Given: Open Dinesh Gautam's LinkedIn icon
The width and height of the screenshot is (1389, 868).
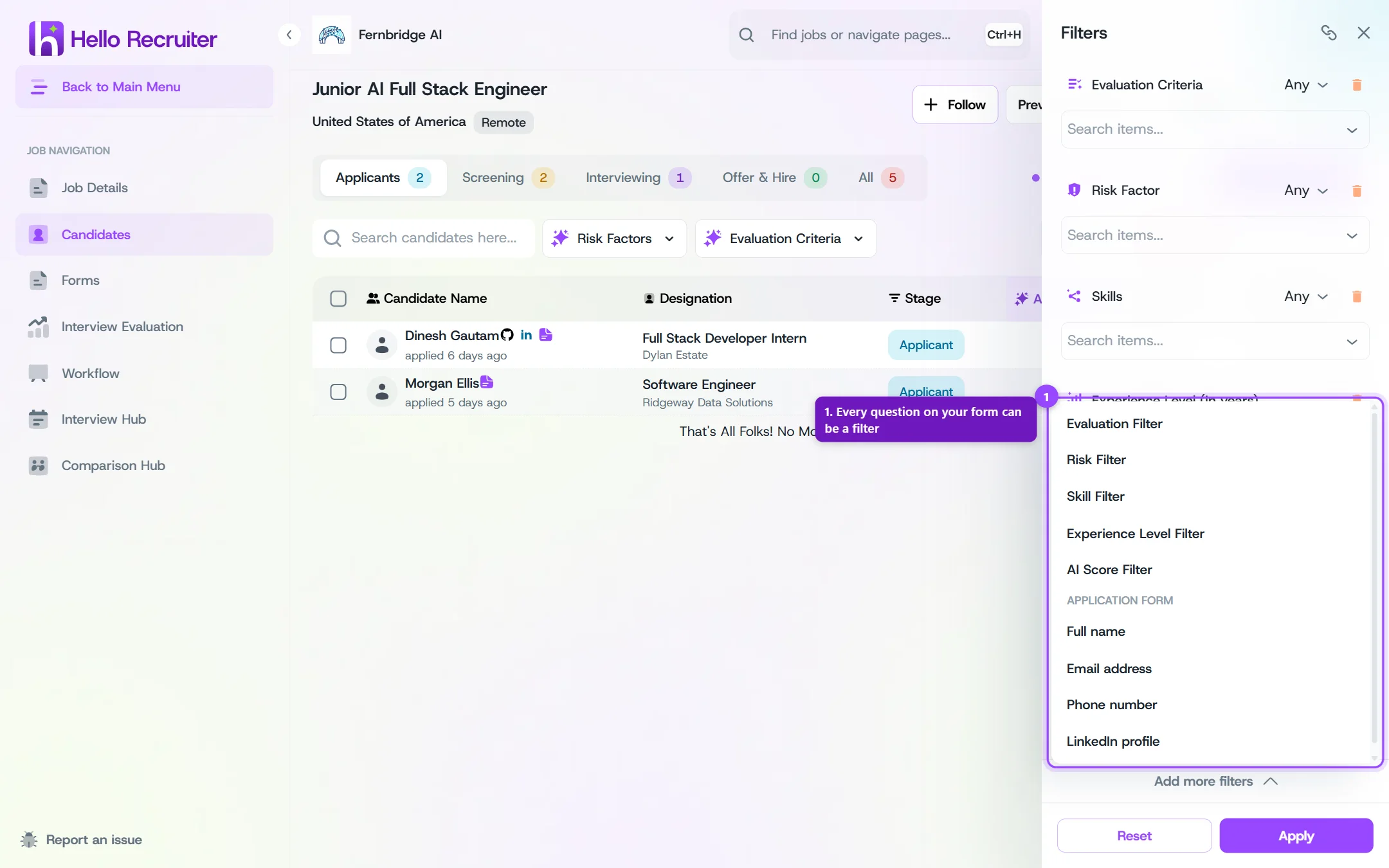Looking at the screenshot, I should [x=526, y=335].
